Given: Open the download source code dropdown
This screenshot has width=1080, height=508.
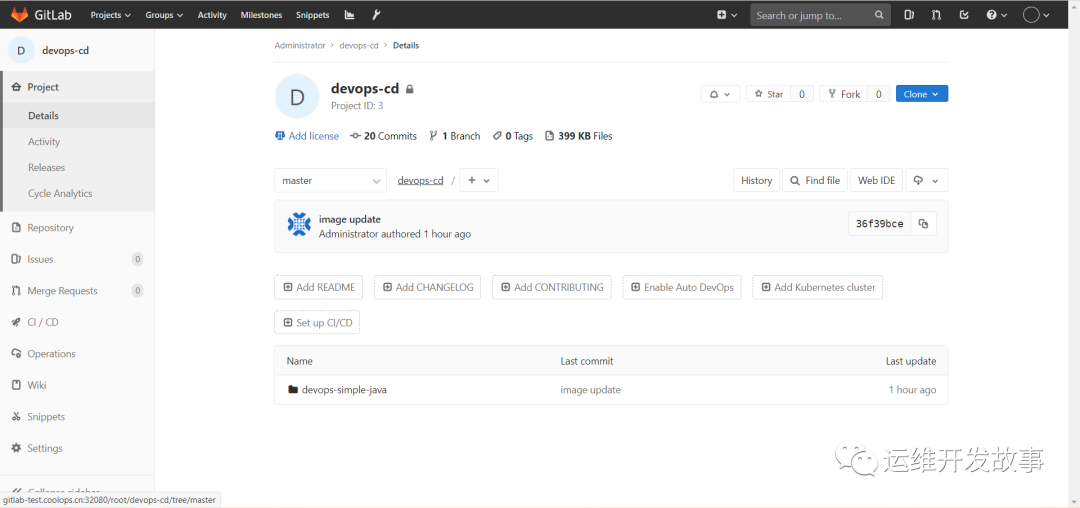Looking at the screenshot, I should coord(926,180).
